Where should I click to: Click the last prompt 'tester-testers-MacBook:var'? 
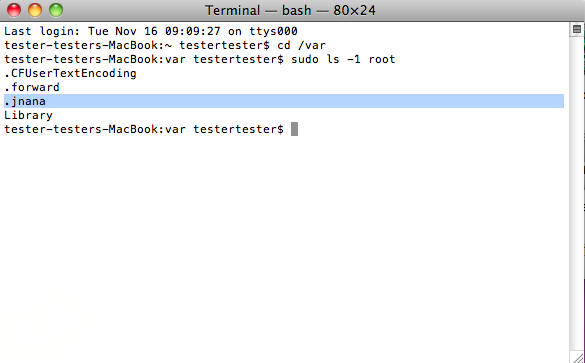coord(95,129)
